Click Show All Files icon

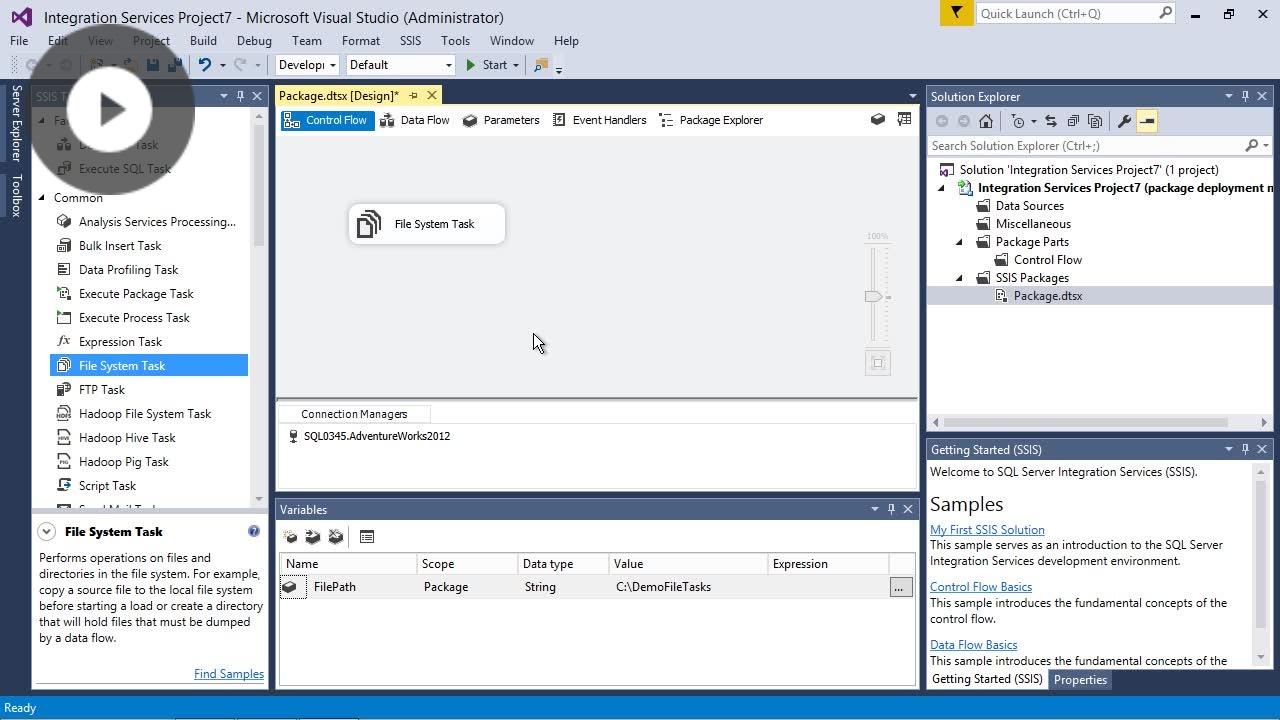(1095, 121)
